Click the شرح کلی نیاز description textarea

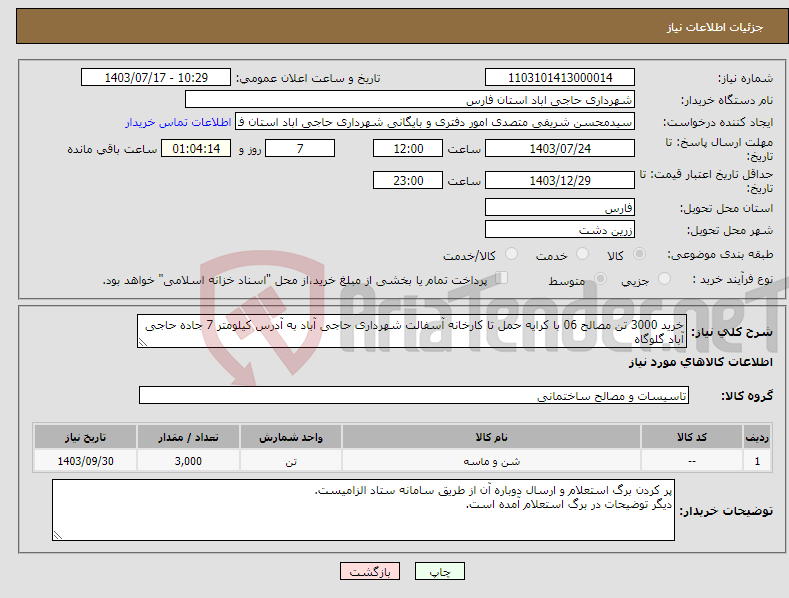pyautogui.click(x=412, y=331)
